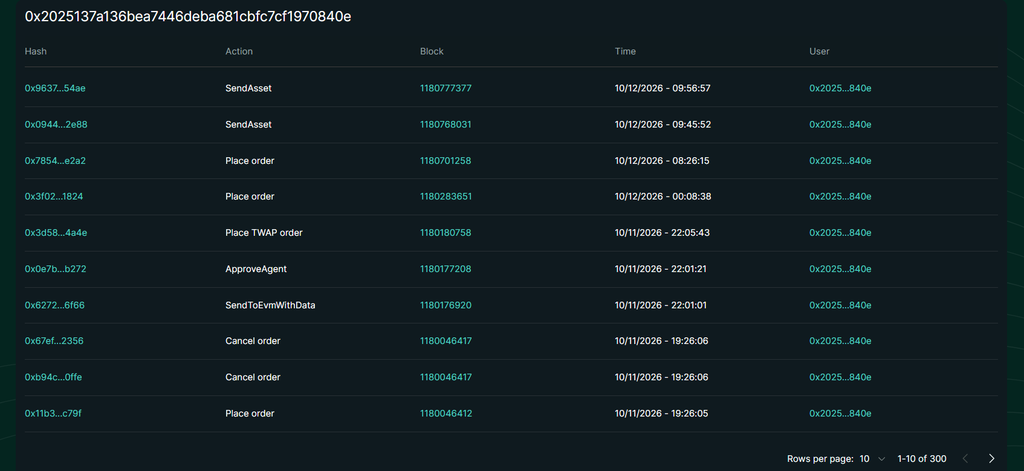This screenshot has width=1024, height=471.
Task: Click the Hash column header
Action: [36, 51]
